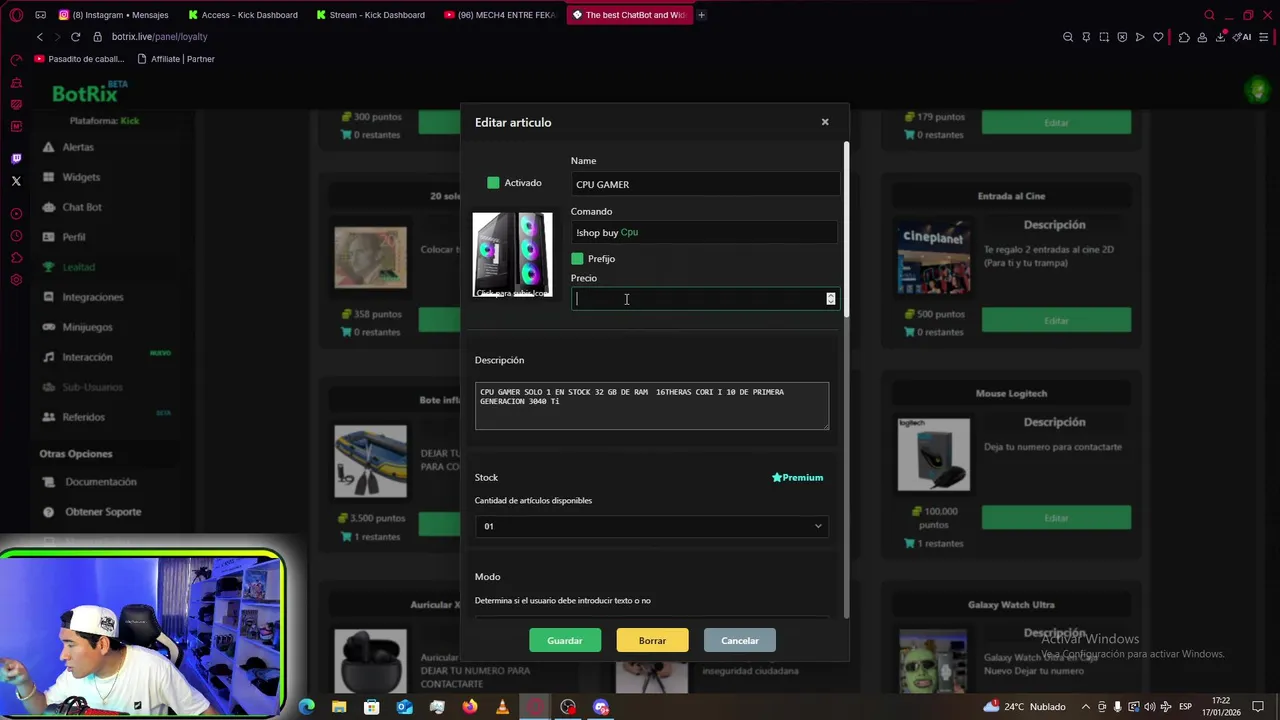The width and height of the screenshot is (1280, 720).
Task: Open the Affiliate | Partner bookmark
Action: pyautogui.click(x=176, y=59)
